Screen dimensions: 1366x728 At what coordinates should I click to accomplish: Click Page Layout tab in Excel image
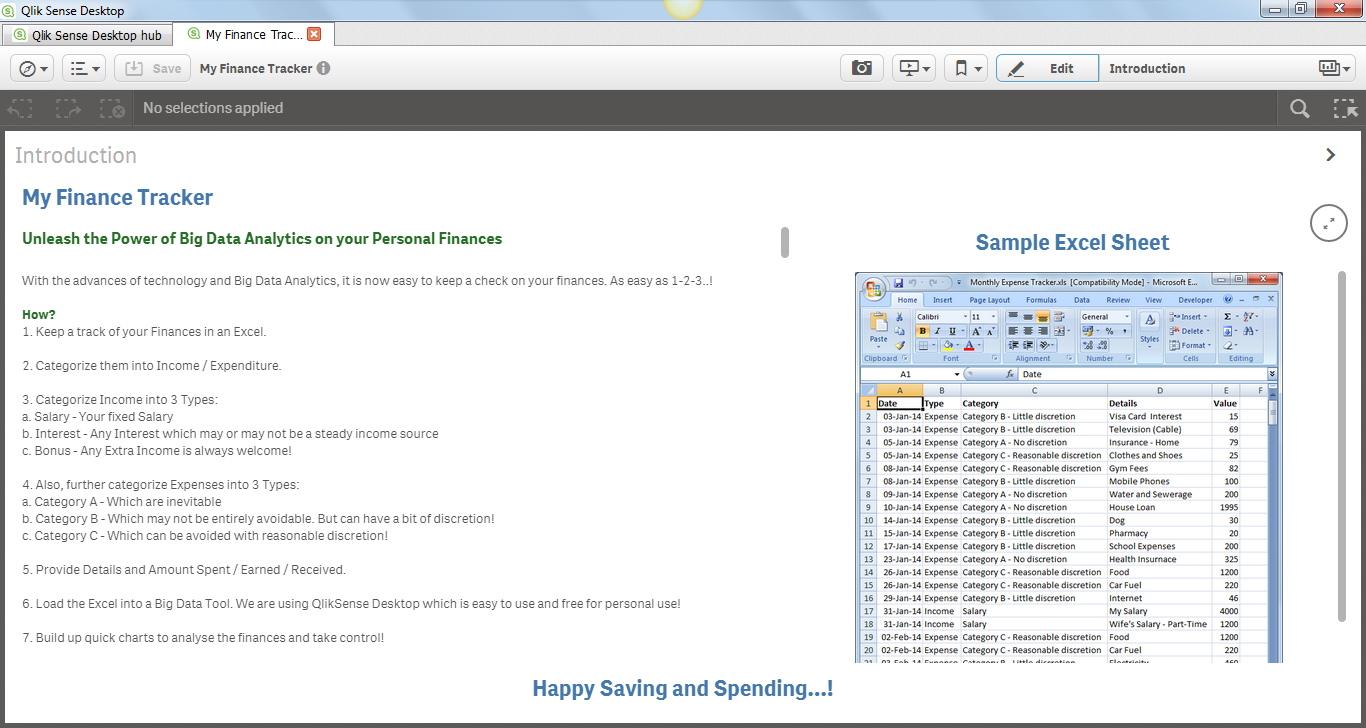point(990,300)
